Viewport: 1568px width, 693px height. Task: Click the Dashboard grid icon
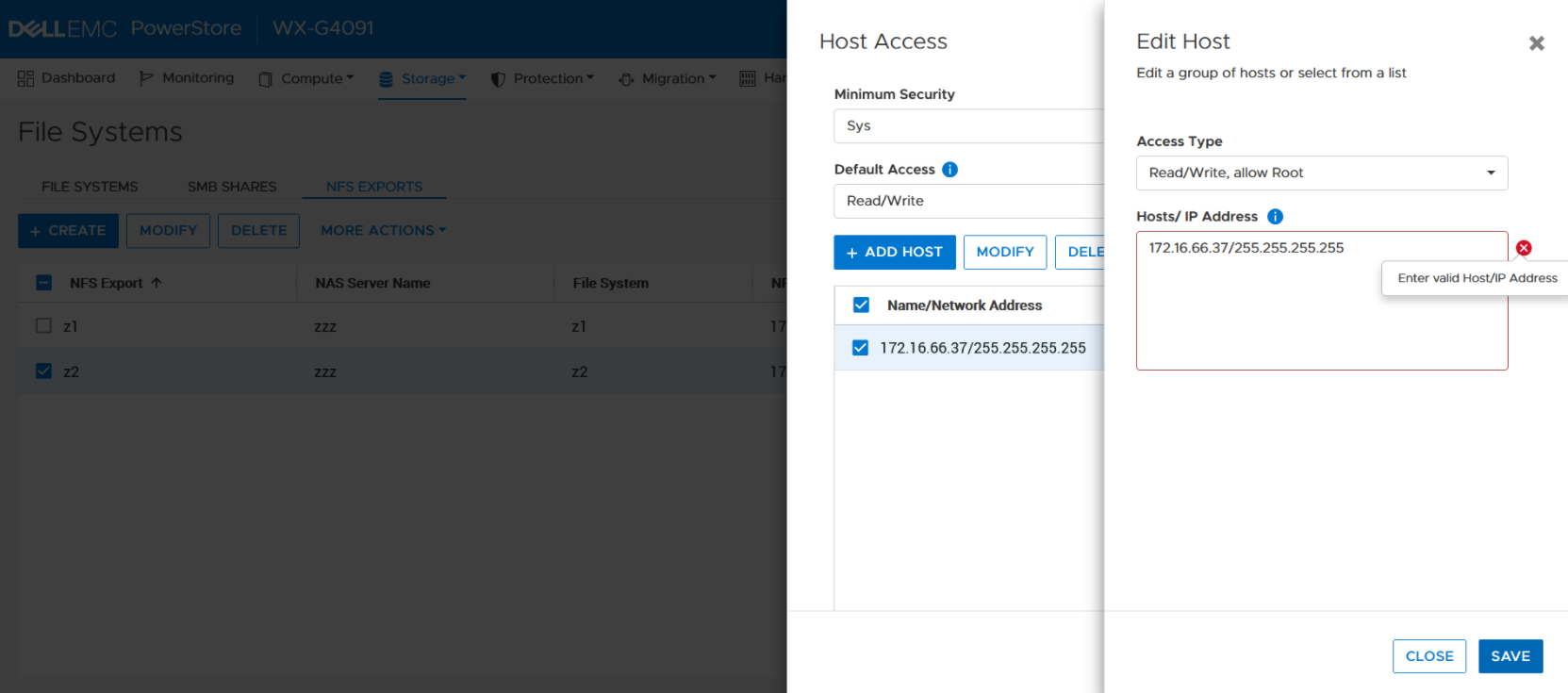25,78
